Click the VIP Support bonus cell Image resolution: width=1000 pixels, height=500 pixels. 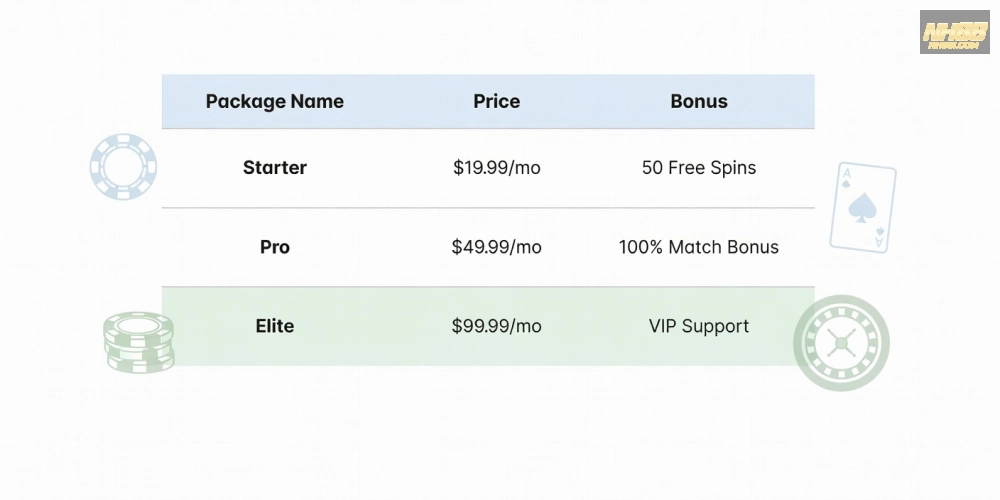(698, 326)
